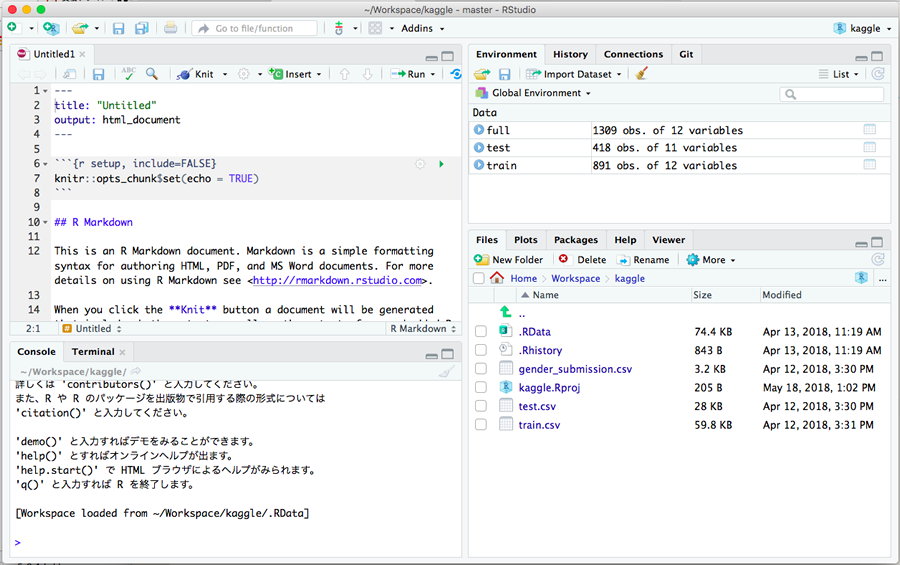Image resolution: width=900 pixels, height=565 pixels.
Task: Toggle the select-all files checkbox
Action: tap(479, 278)
